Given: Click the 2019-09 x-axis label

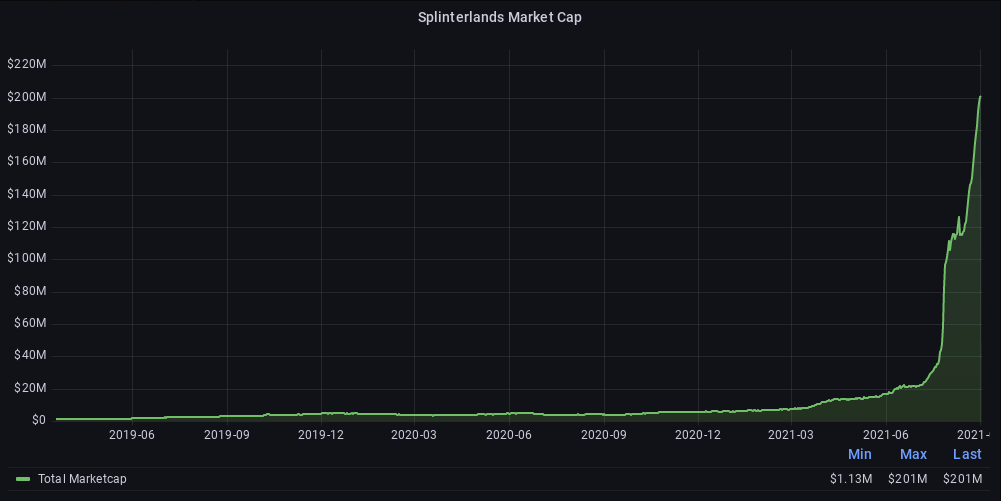Looking at the screenshot, I should click(x=227, y=435).
